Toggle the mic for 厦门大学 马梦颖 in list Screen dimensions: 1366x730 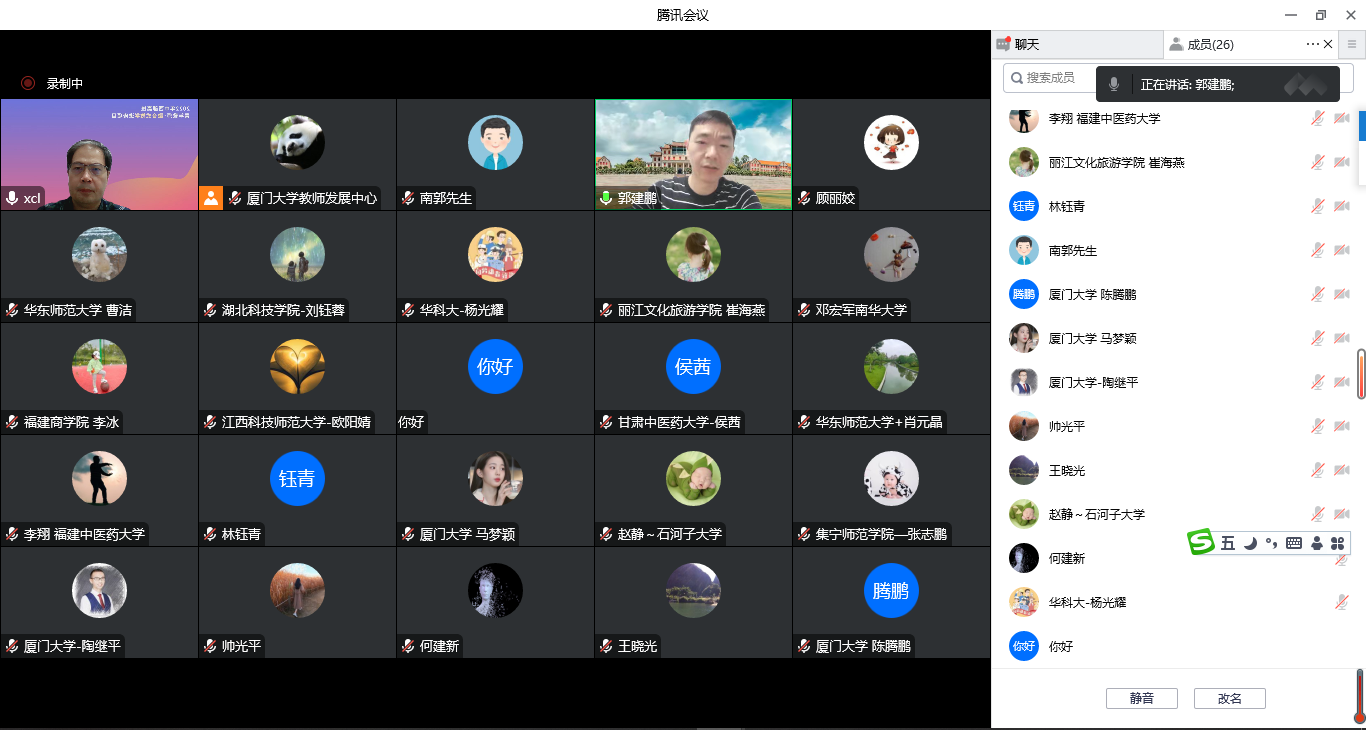tap(1318, 338)
